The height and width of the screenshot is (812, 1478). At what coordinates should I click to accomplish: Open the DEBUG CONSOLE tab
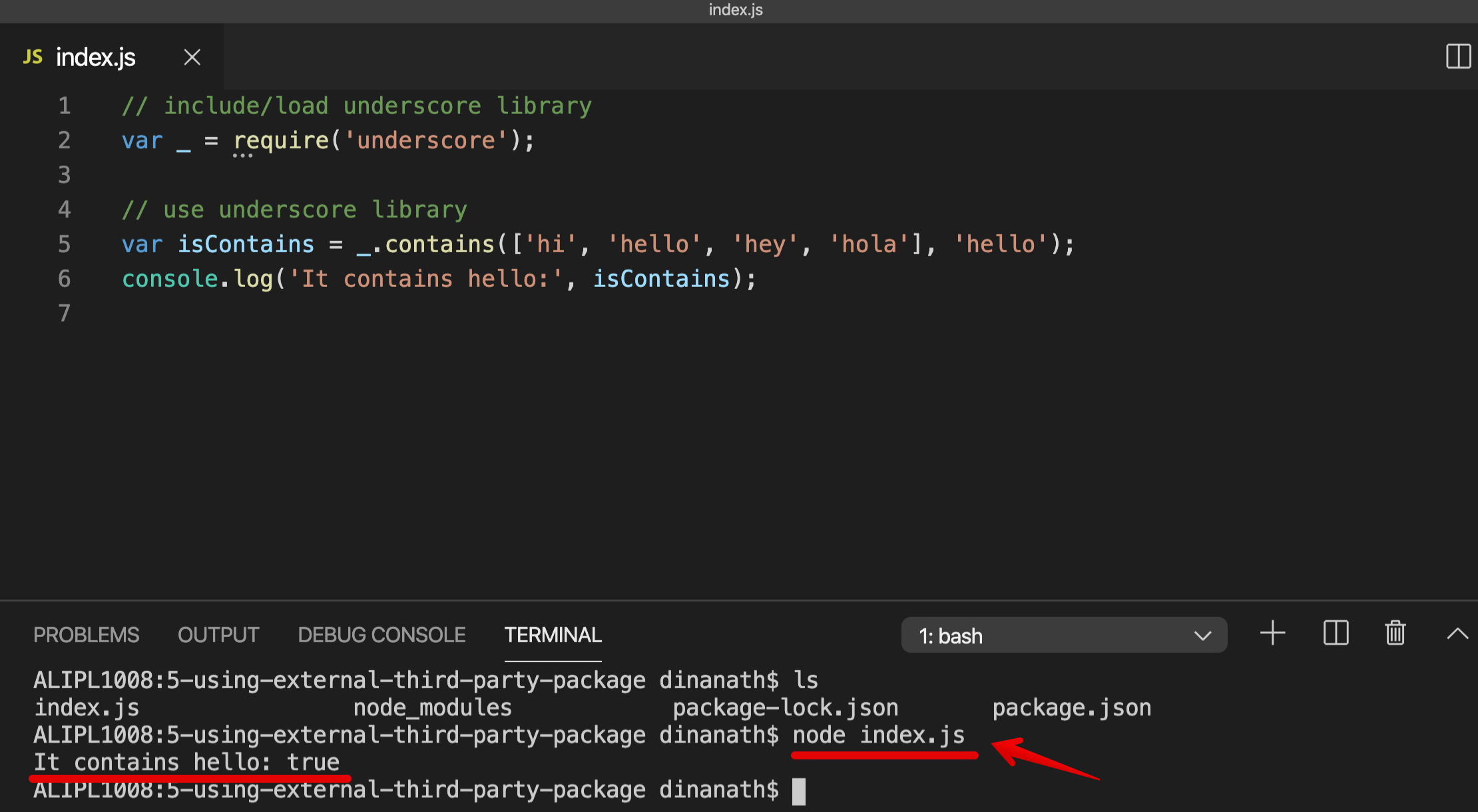pyautogui.click(x=381, y=635)
